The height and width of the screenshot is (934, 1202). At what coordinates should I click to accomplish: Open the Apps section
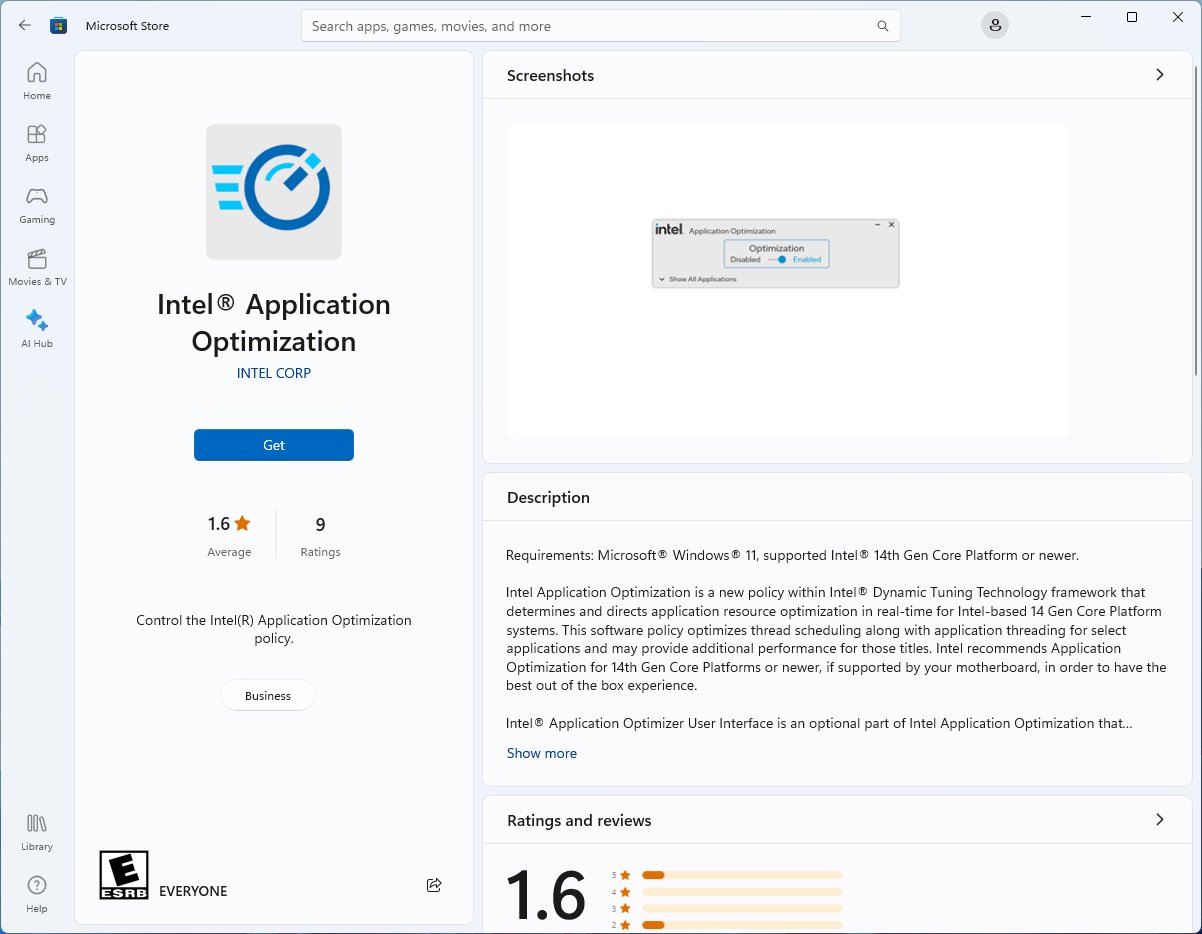coord(36,140)
